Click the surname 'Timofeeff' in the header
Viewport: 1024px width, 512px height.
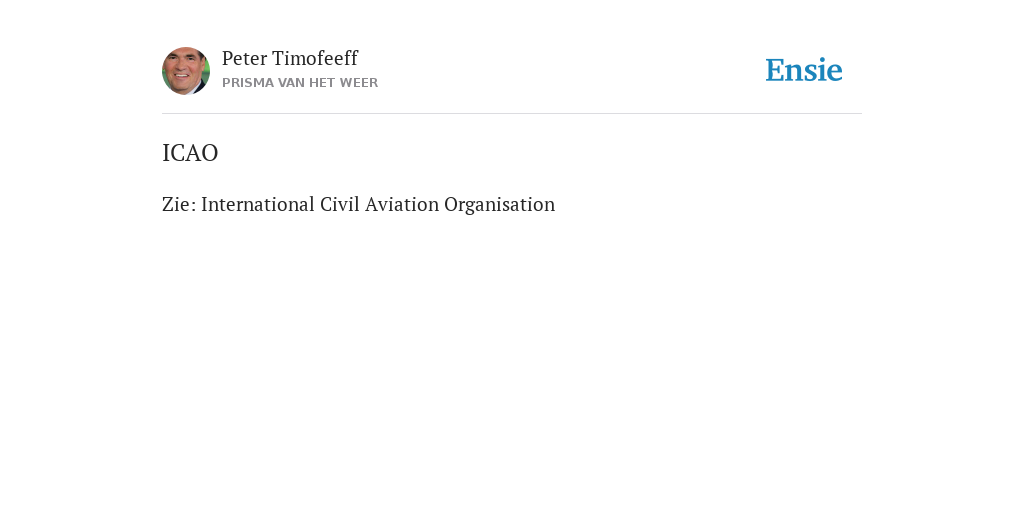pyautogui.click(x=315, y=58)
